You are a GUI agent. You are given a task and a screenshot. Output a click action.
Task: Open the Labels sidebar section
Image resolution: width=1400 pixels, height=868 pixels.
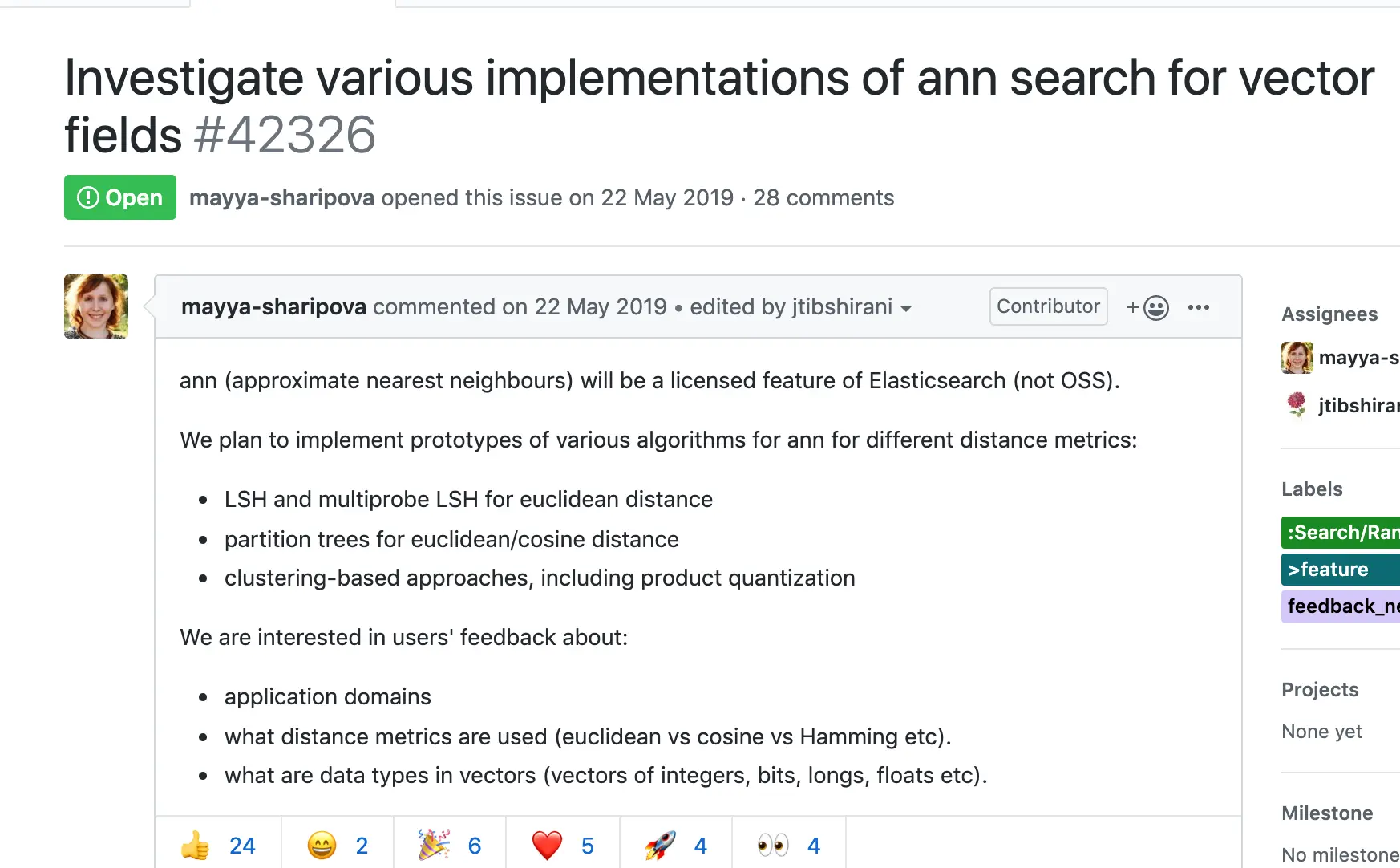pos(1312,489)
